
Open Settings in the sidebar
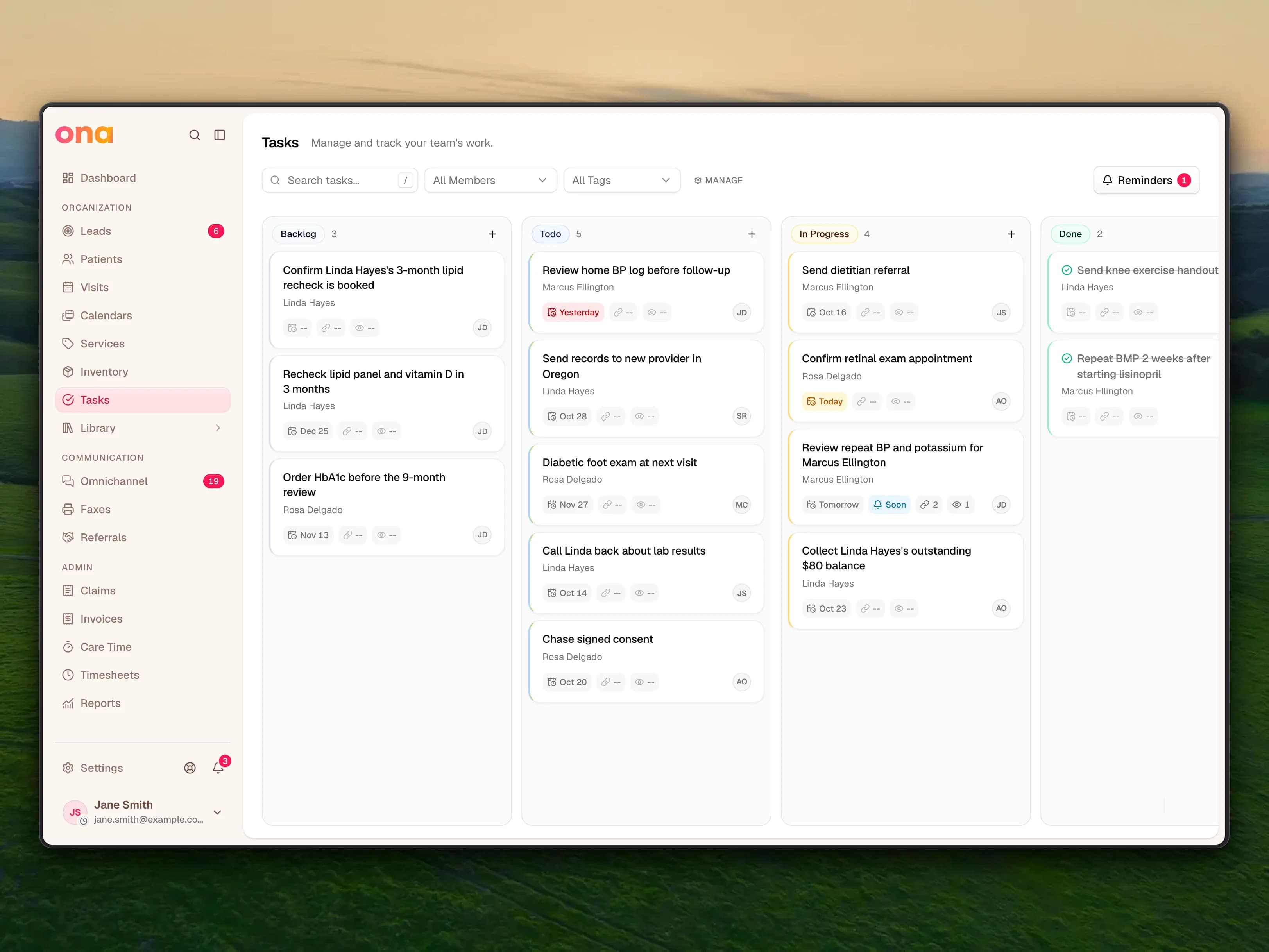pos(92,768)
